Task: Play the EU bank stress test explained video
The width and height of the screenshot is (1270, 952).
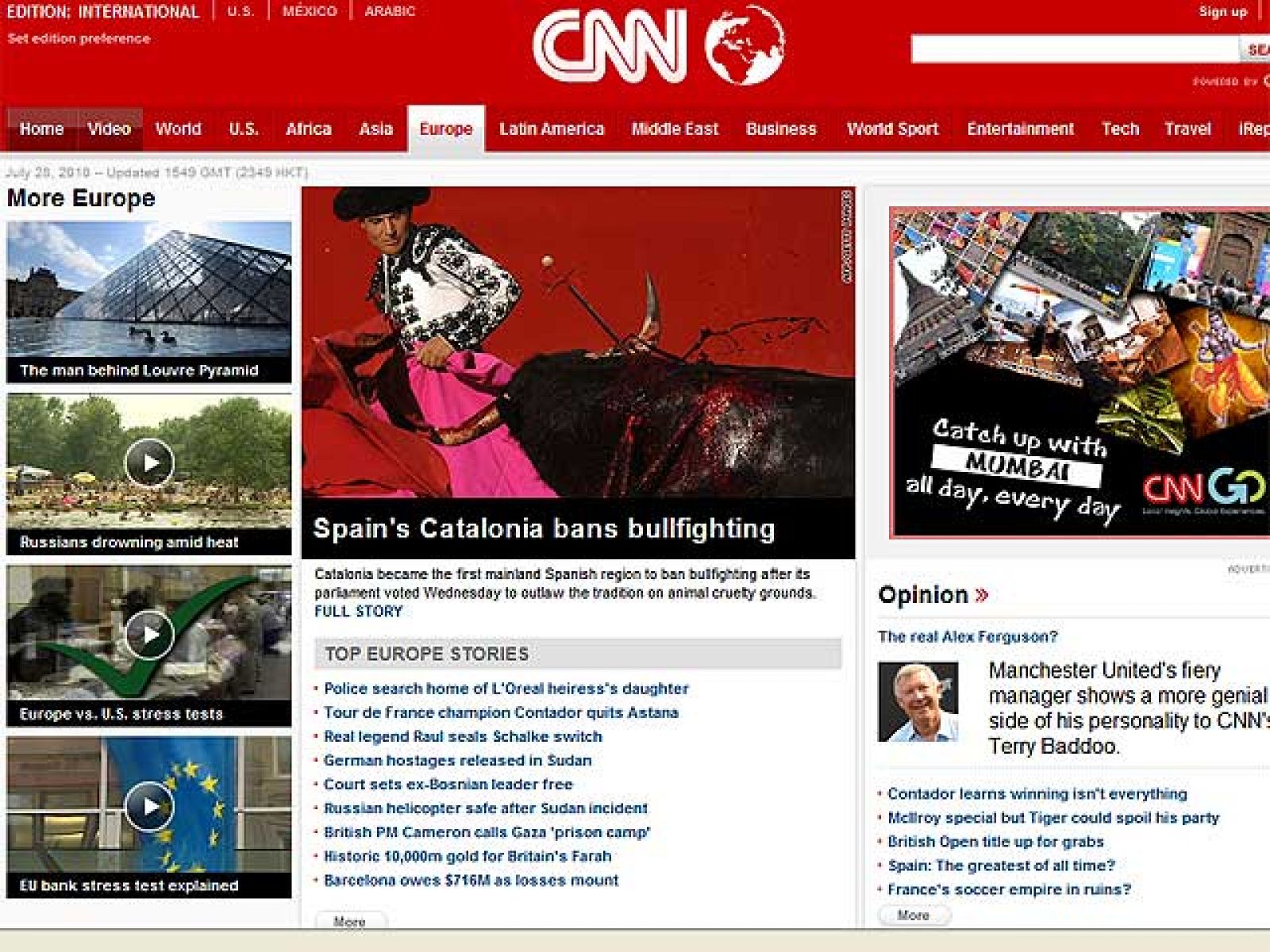Action: click(x=151, y=808)
